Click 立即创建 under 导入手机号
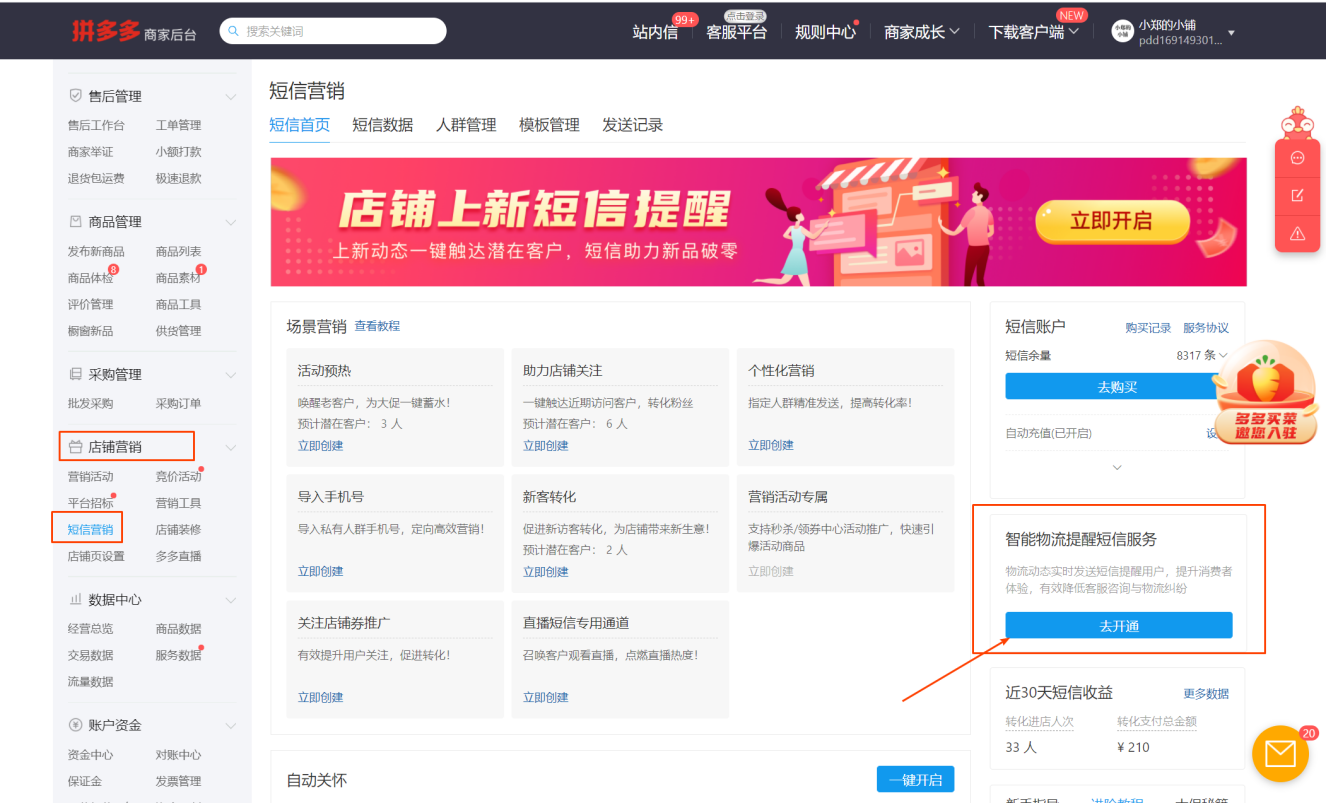 320,572
